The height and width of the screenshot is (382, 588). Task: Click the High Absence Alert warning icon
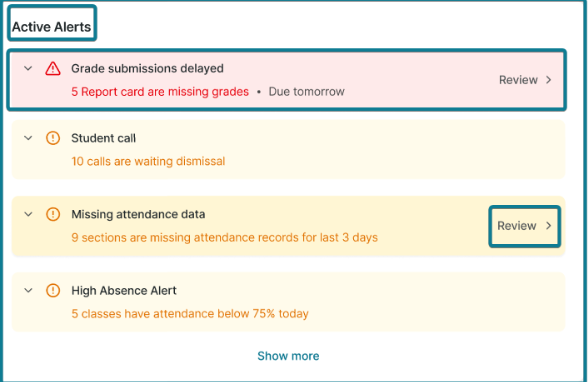tap(53, 291)
